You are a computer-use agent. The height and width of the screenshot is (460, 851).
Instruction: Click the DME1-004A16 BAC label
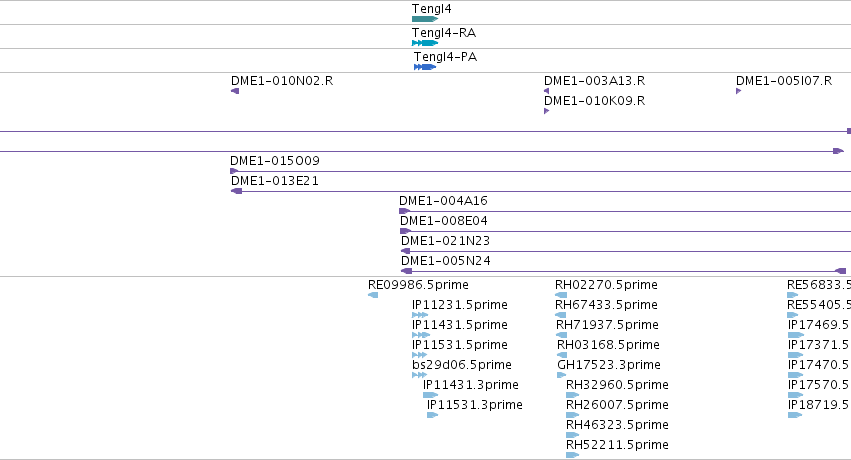pos(443,201)
